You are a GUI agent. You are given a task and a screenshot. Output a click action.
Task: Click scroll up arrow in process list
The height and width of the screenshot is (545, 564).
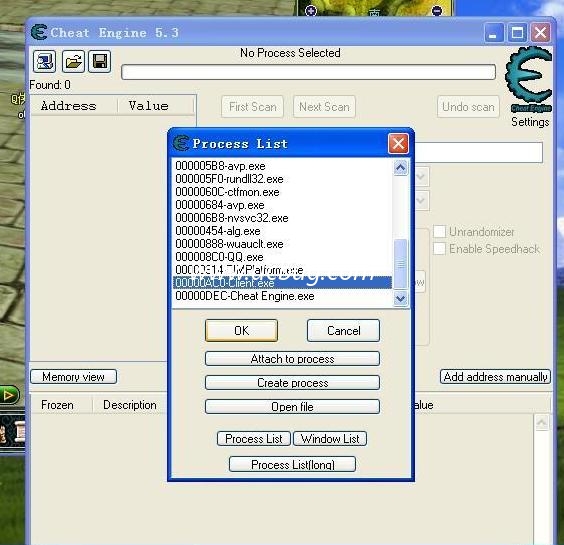pyautogui.click(x=401, y=168)
